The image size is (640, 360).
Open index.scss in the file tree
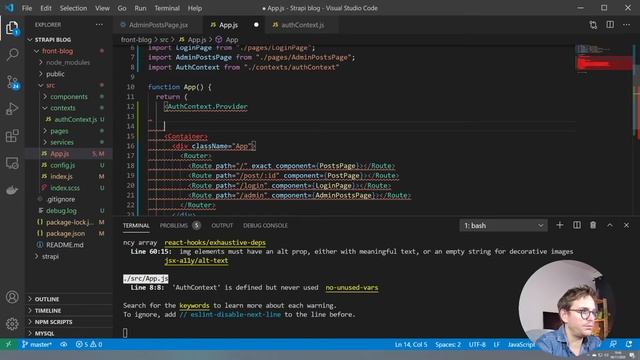tap(65, 188)
